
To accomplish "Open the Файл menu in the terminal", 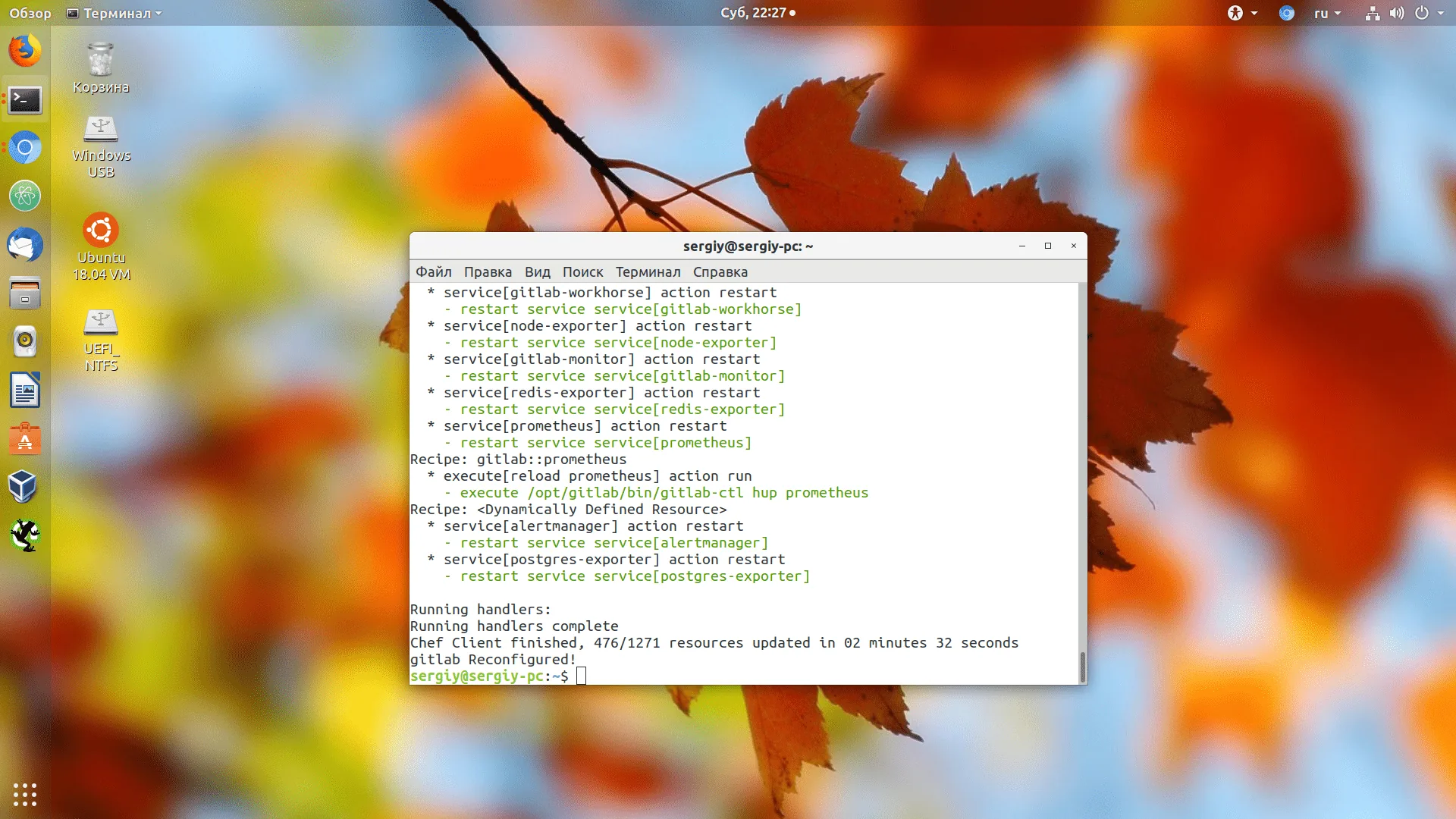I will pyautogui.click(x=432, y=271).
